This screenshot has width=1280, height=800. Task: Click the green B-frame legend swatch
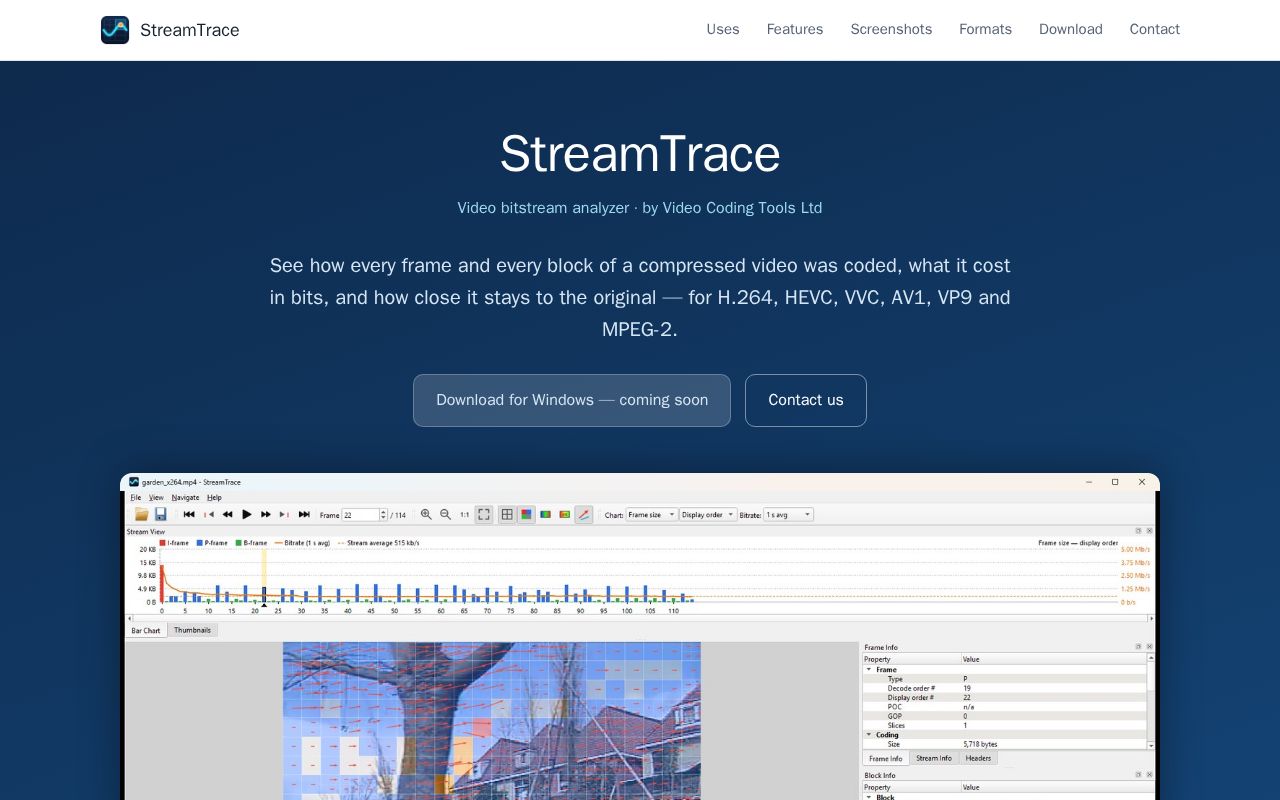click(238, 543)
